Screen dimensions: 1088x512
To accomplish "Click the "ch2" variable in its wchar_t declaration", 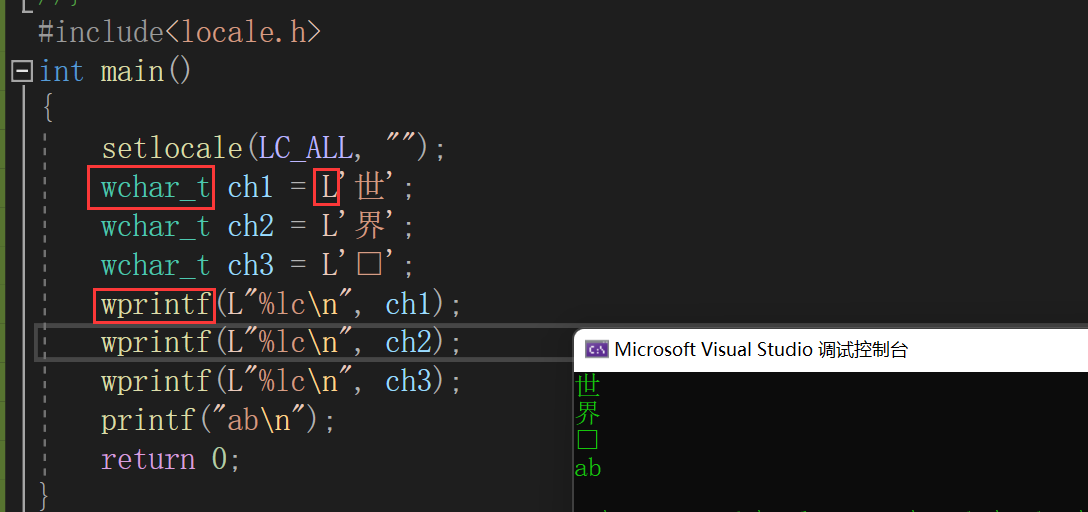I will click(250, 226).
